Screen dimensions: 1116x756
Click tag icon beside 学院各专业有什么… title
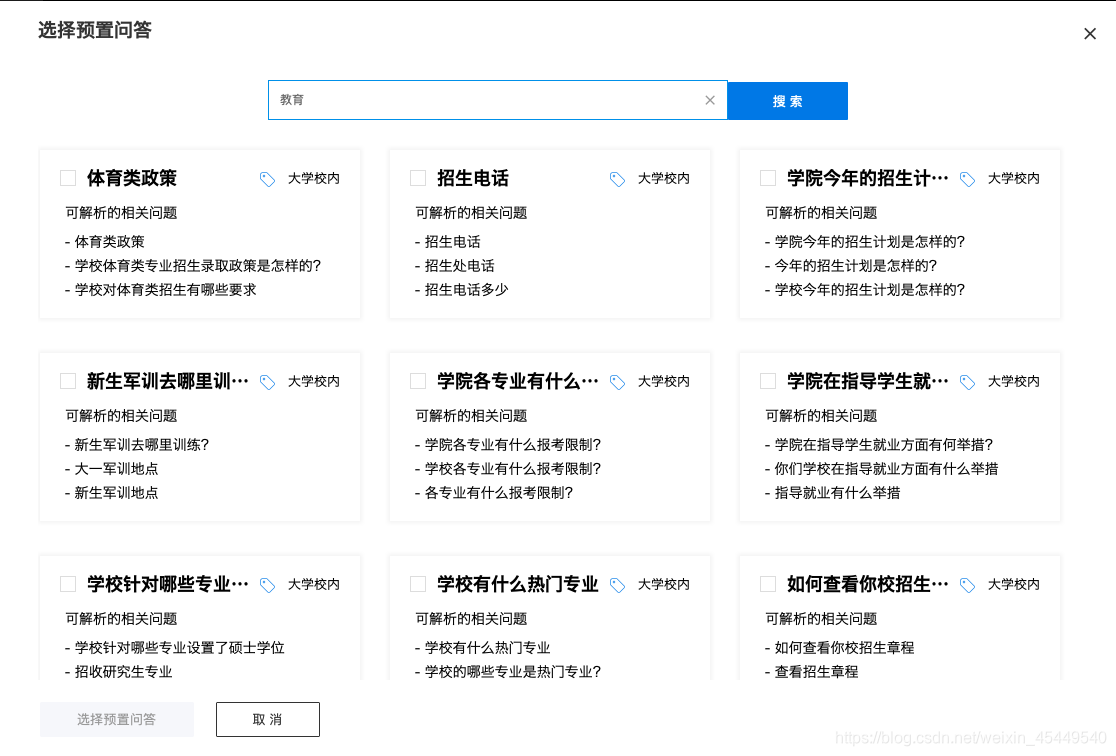point(617,382)
